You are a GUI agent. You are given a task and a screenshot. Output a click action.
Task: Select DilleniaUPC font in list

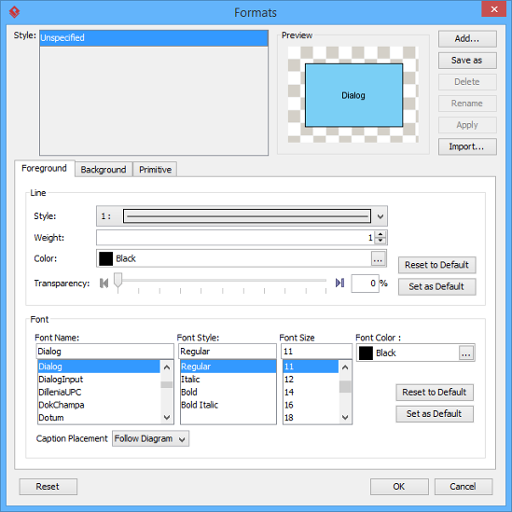99,392
